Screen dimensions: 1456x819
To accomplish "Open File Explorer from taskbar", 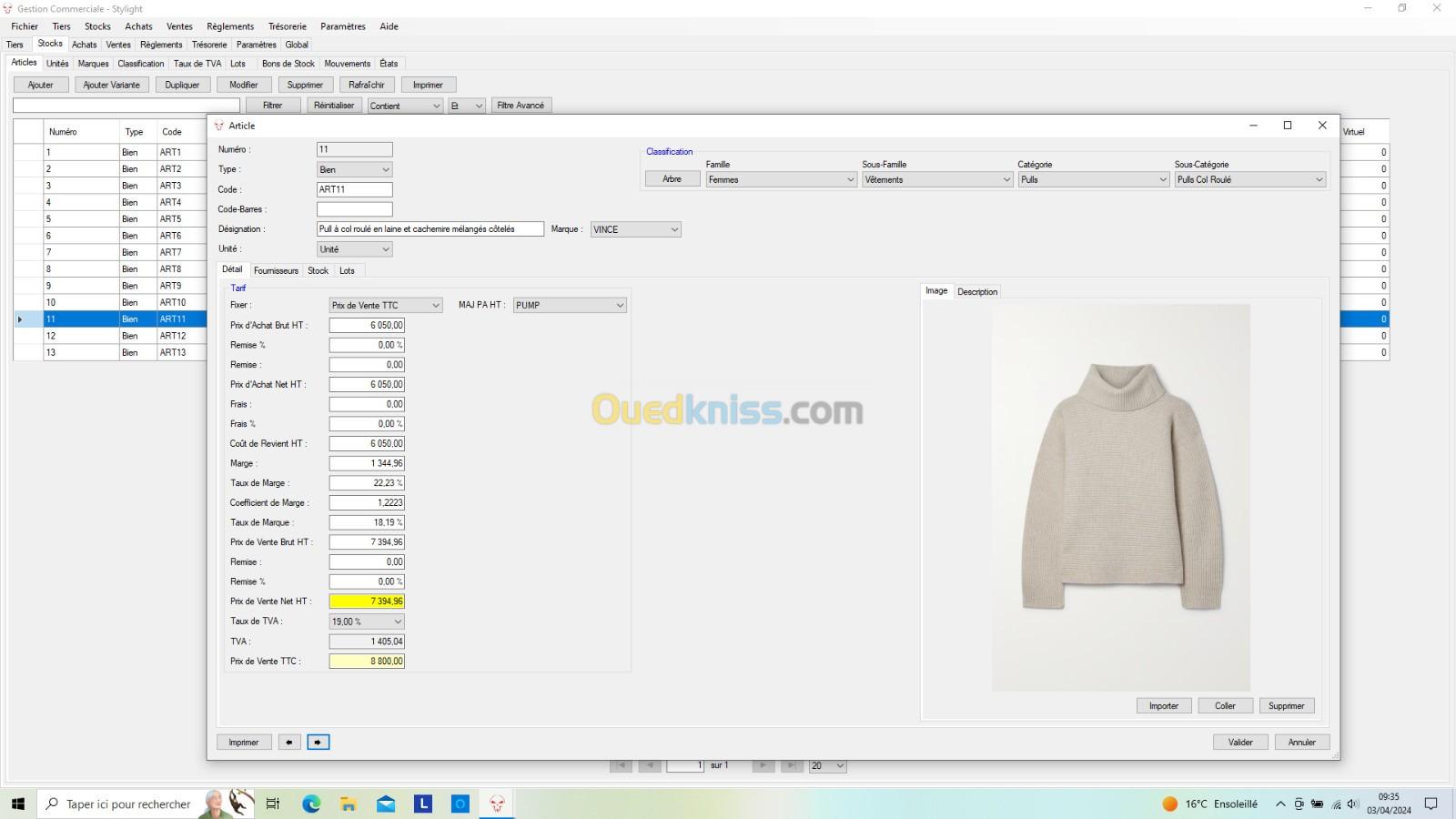I will [x=349, y=804].
